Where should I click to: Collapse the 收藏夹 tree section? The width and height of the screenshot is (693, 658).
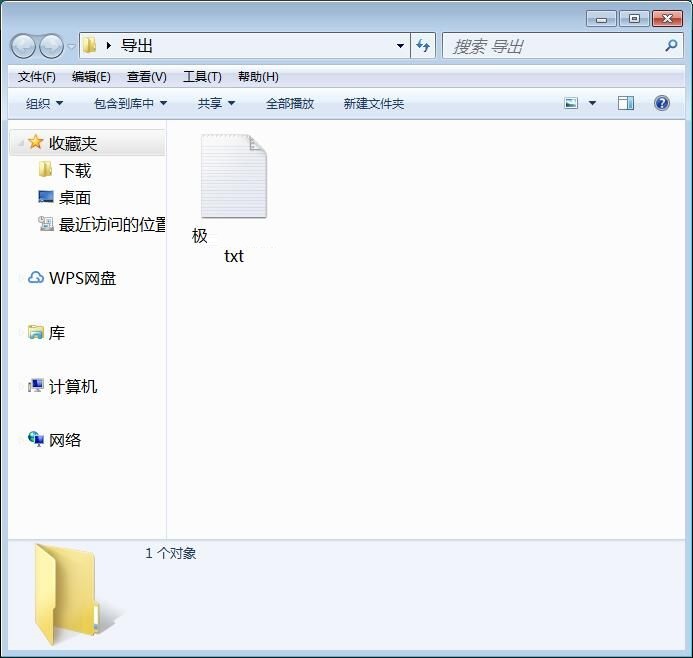point(20,144)
